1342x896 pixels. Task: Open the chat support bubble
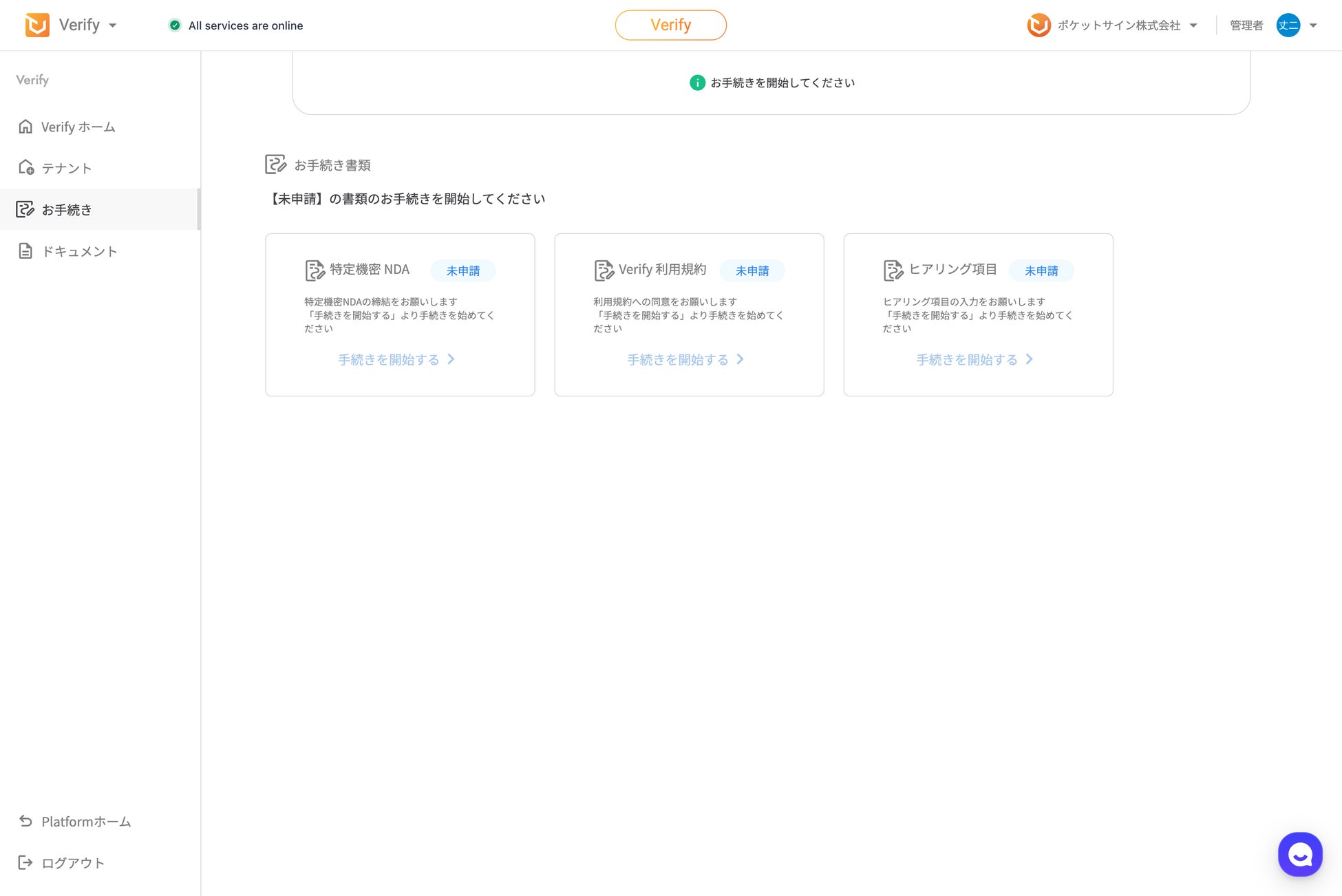[1299, 854]
